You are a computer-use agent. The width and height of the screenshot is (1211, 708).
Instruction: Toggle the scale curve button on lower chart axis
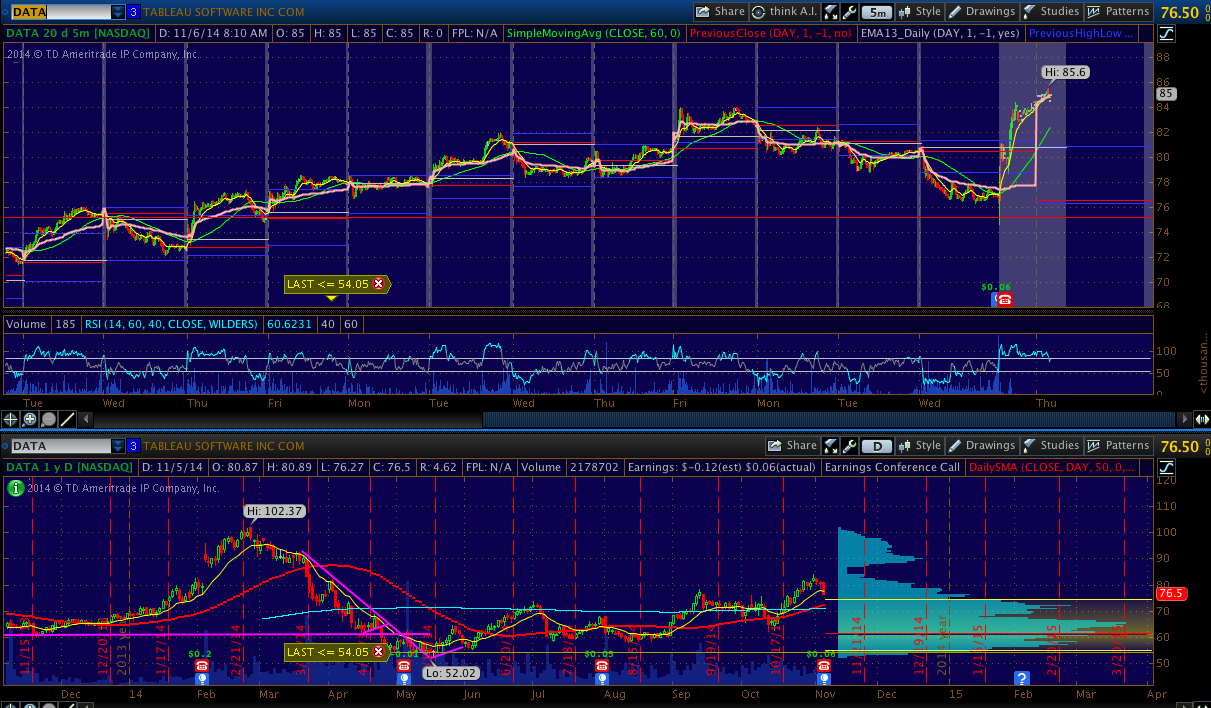click(1166, 467)
